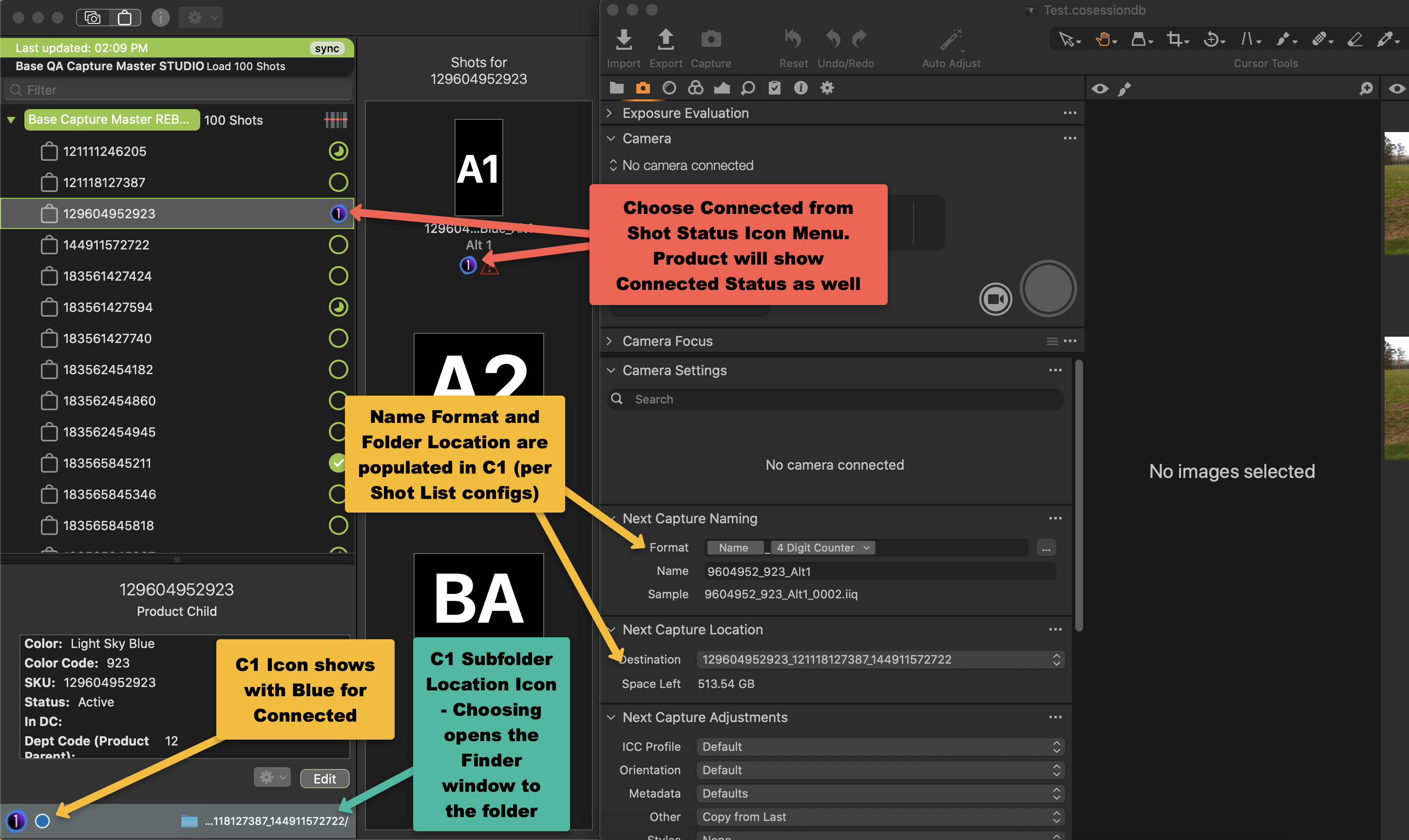The height and width of the screenshot is (840, 1409).
Task: Select the Pan hand cursor tool
Action: pos(1103,39)
